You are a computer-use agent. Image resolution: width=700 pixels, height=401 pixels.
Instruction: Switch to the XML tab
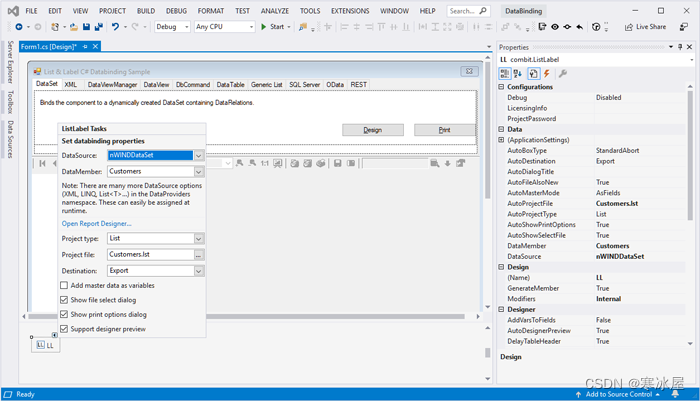pos(71,84)
